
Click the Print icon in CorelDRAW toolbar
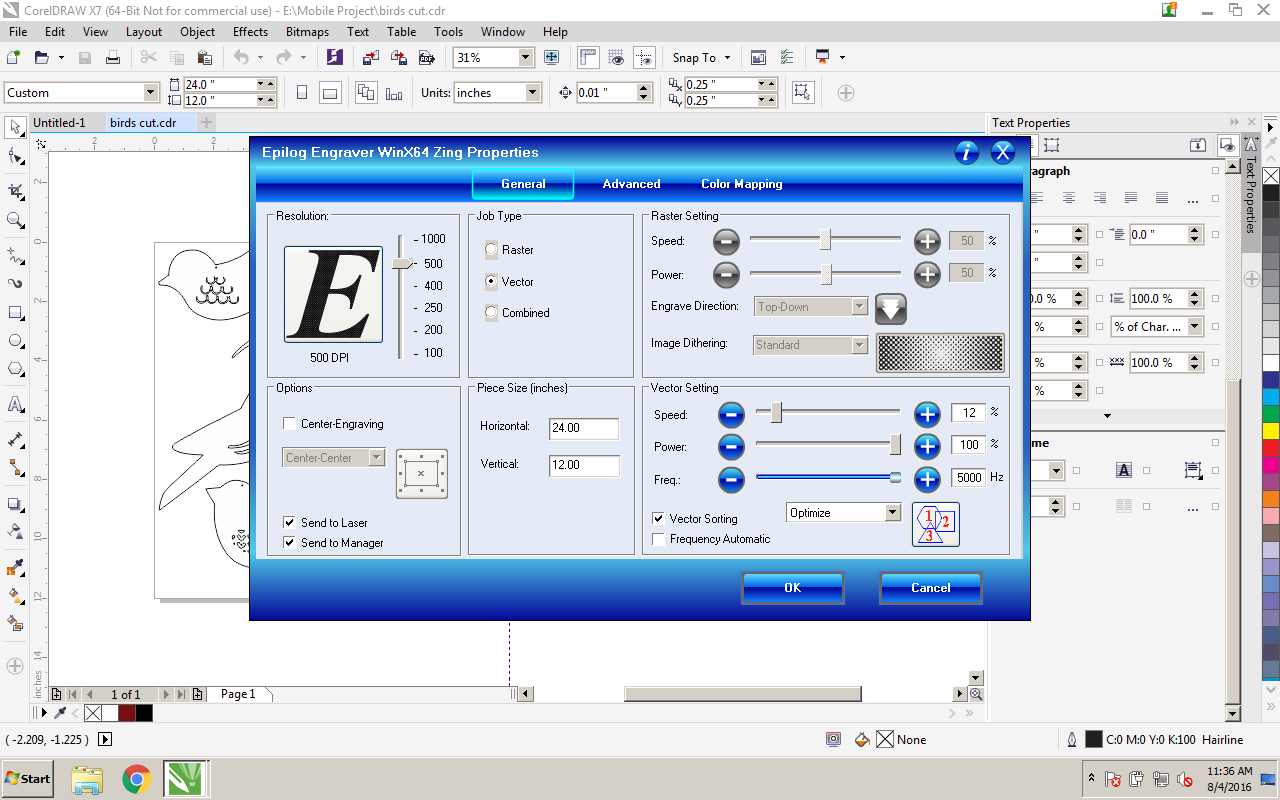pos(113,58)
